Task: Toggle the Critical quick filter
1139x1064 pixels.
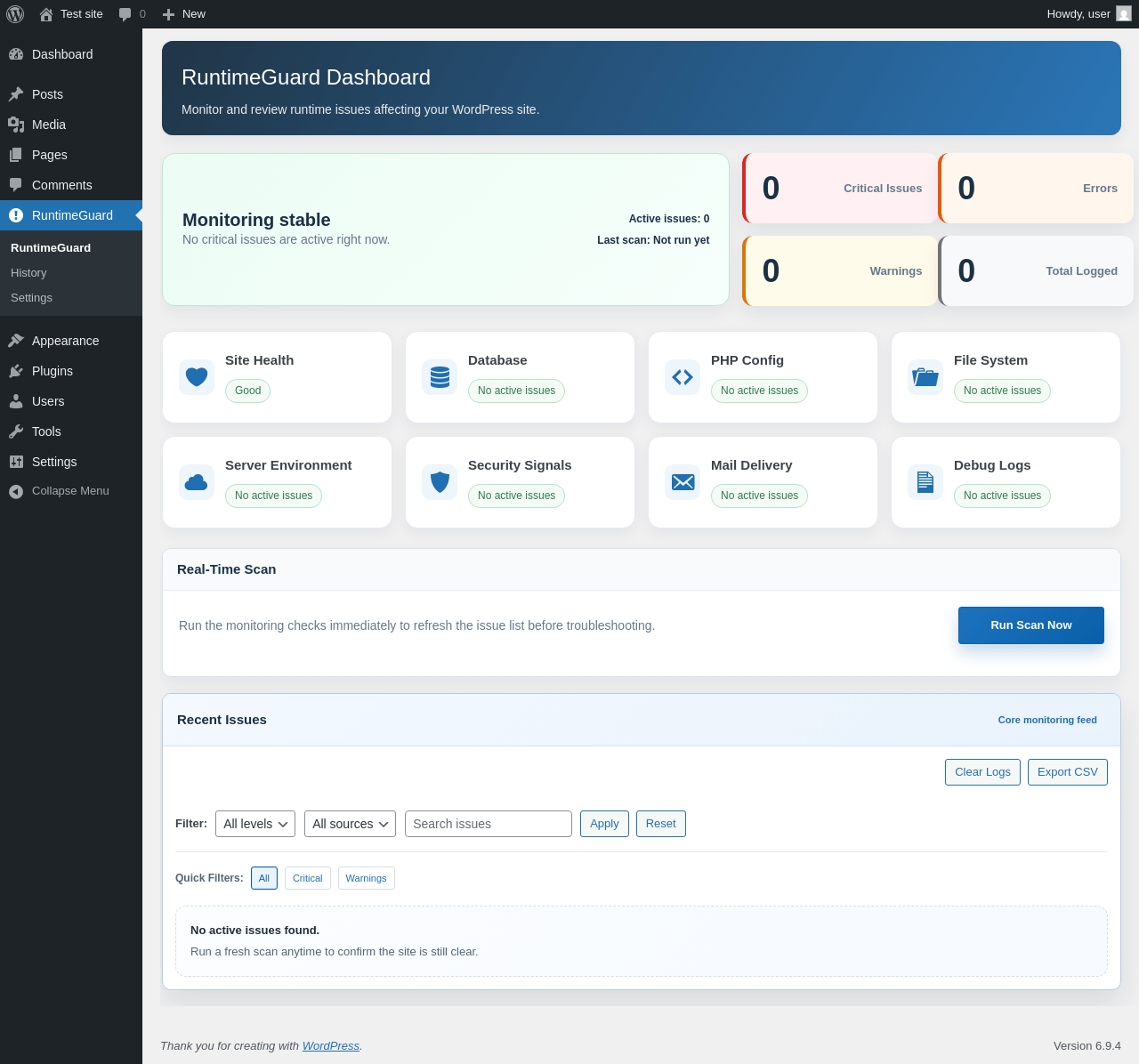Action: (x=307, y=878)
